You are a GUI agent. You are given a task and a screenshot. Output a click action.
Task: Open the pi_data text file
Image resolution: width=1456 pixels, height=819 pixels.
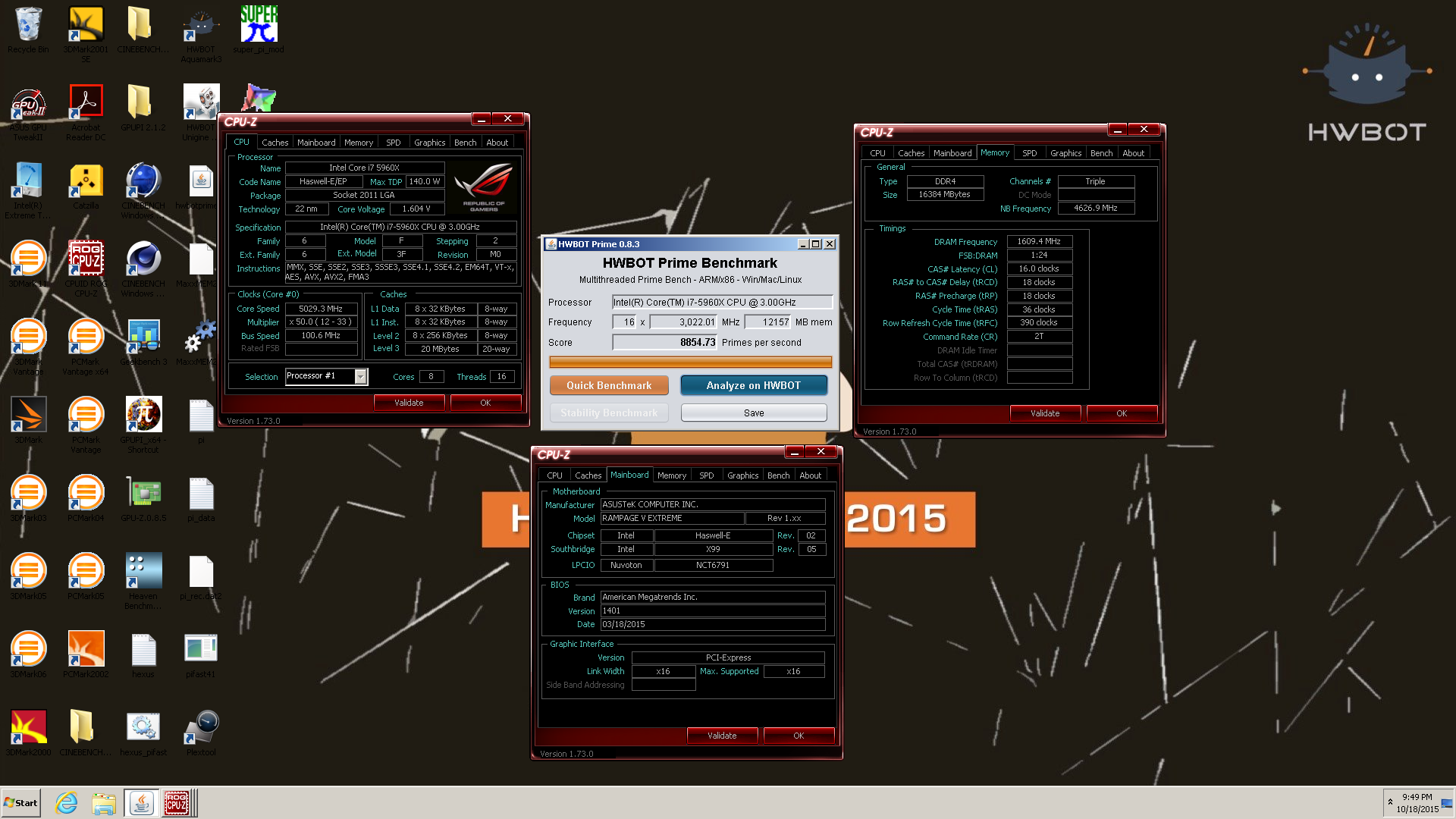coord(201,498)
